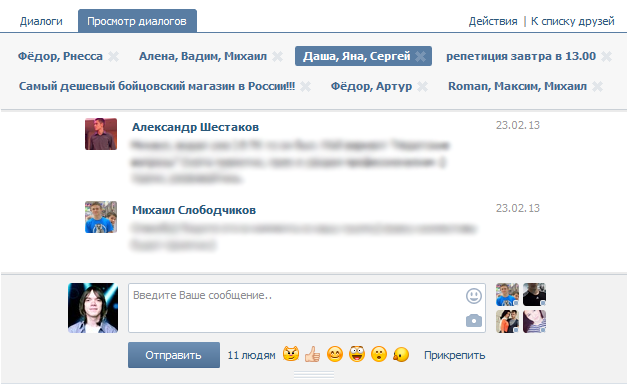This screenshot has width=627, height=384.
Task: Insert the big grin emoji with glasses
Action: pos(357,354)
